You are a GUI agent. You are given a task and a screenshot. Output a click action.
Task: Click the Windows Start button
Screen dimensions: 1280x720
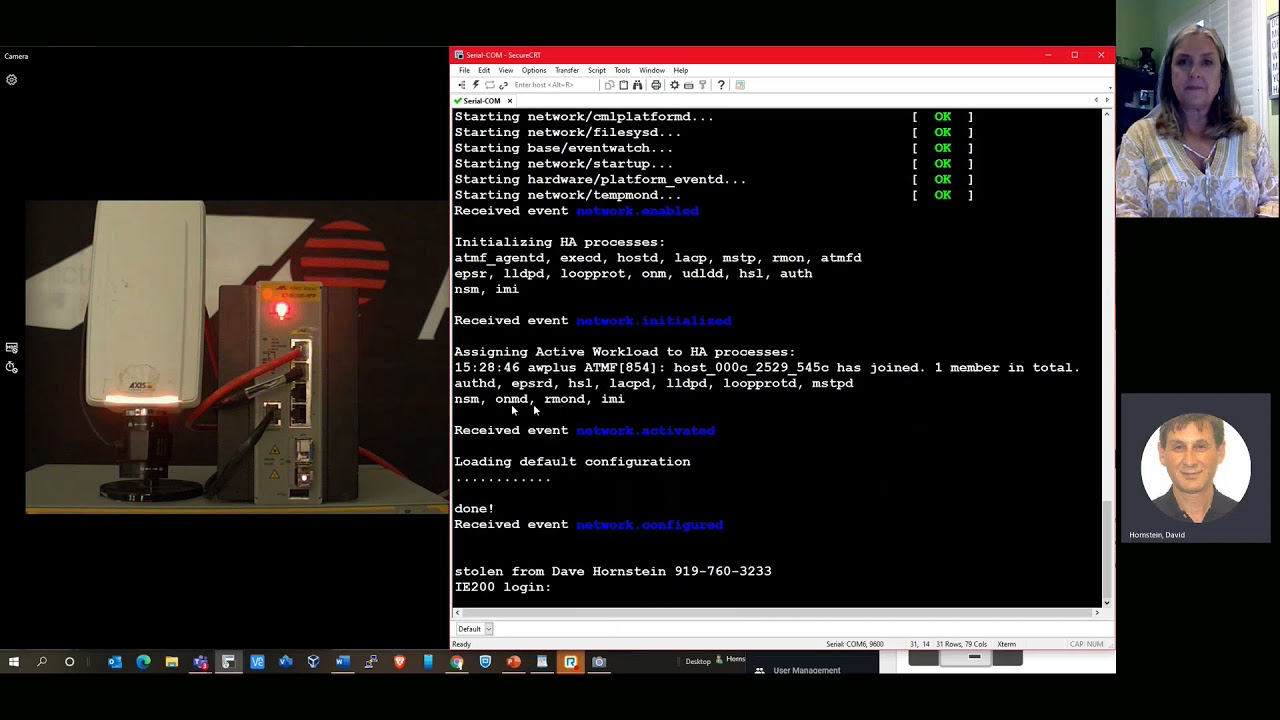coord(14,662)
